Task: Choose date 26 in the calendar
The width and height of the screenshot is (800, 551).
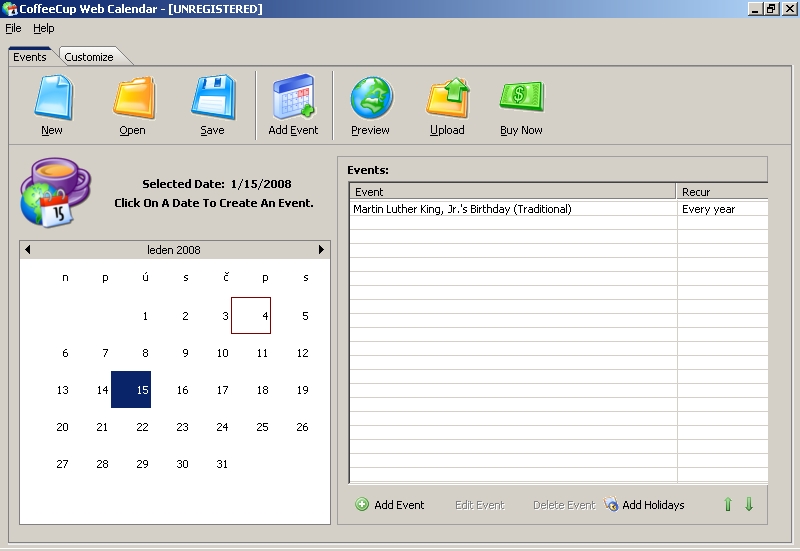Action: point(303,427)
